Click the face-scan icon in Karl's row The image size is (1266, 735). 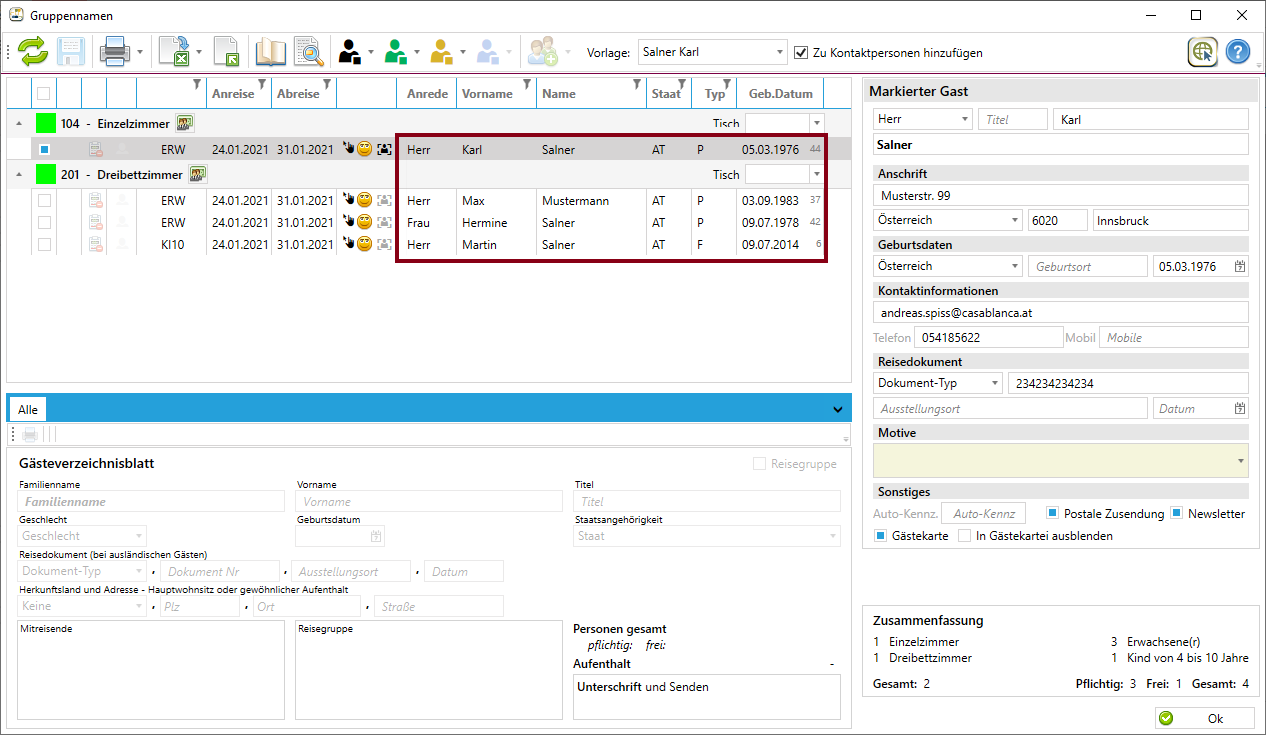384,150
